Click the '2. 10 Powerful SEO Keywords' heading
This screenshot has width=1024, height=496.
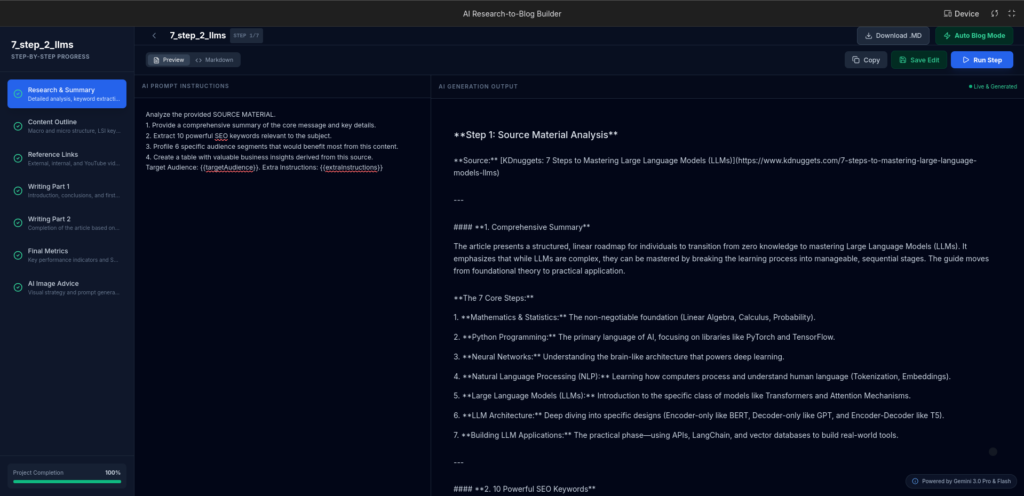(x=524, y=489)
